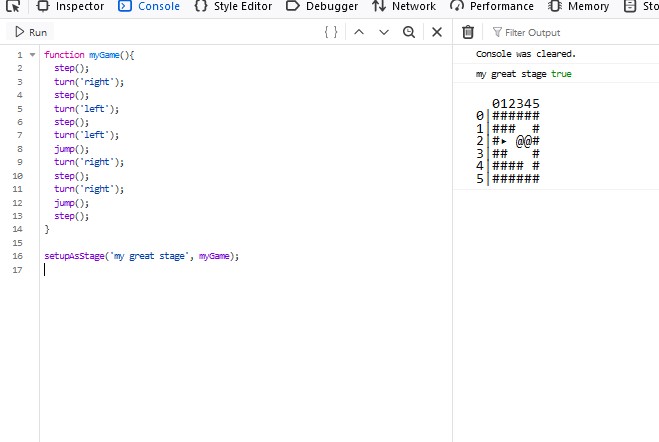Click the setupAsStage code line
Image resolution: width=659 pixels, height=442 pixels.
tap(141, 256)
